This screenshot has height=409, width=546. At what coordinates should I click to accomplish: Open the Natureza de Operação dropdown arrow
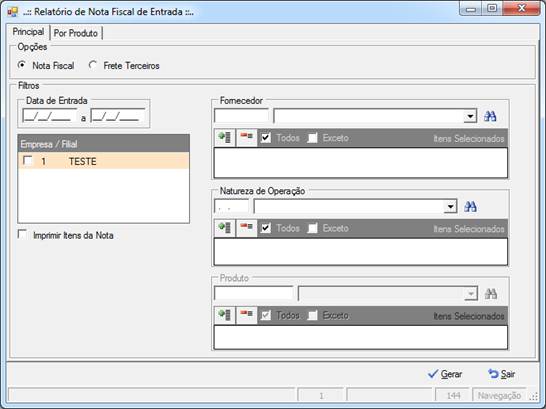coord(450,207)
